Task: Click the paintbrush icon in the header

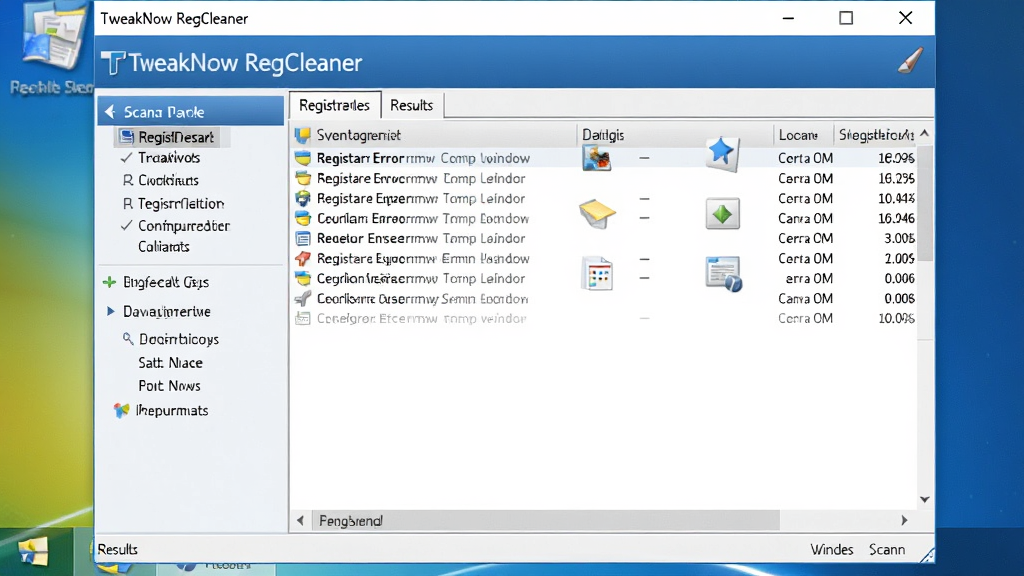Action: [x=910, y=61]
